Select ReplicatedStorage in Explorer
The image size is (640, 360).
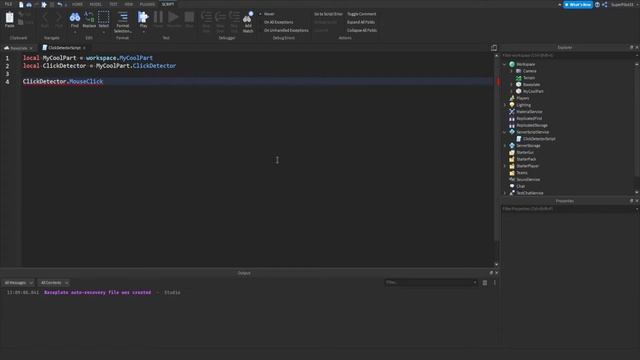(x=532, y=125)
